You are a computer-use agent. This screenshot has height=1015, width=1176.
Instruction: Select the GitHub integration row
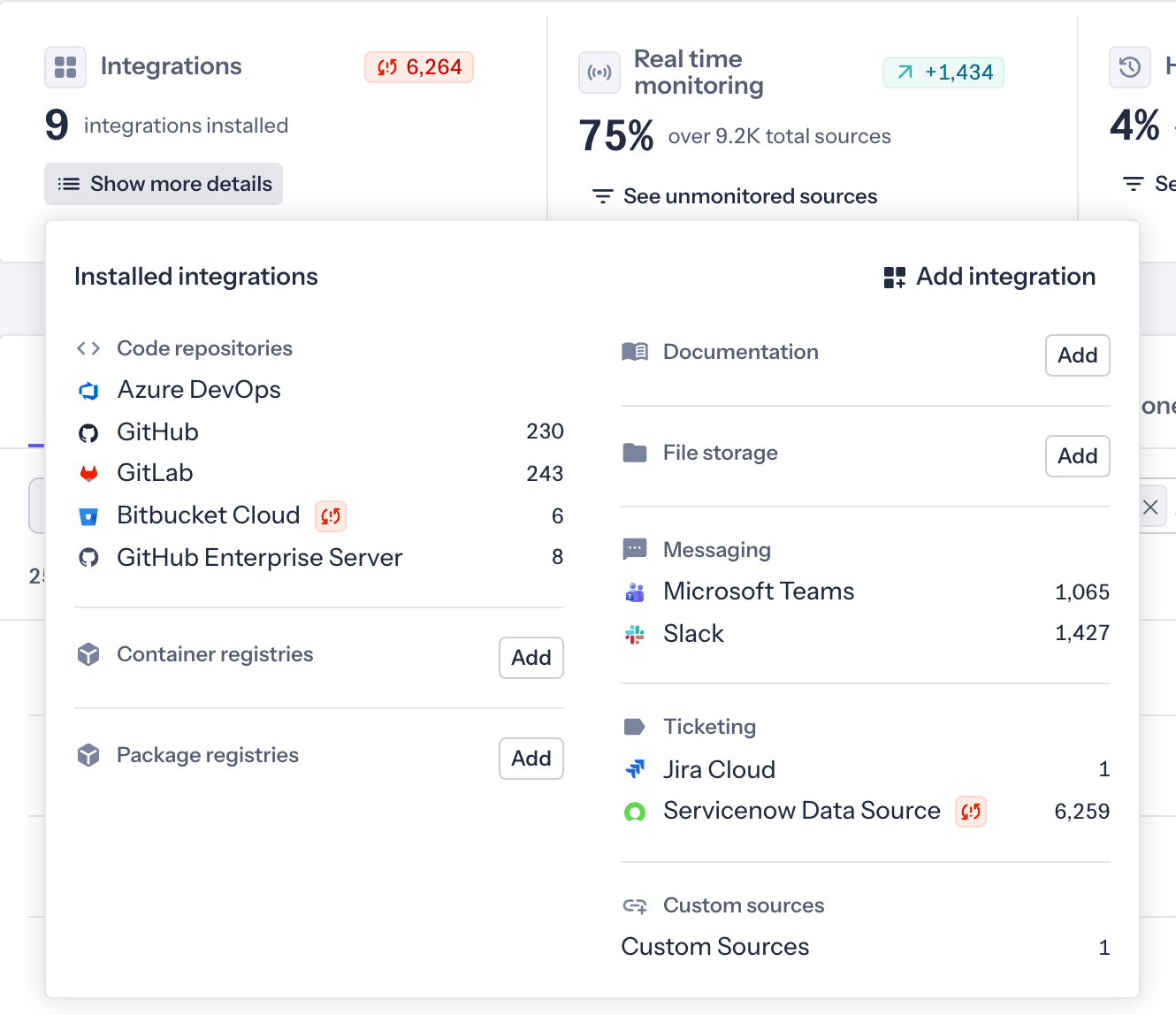click(x=320, y=432)
